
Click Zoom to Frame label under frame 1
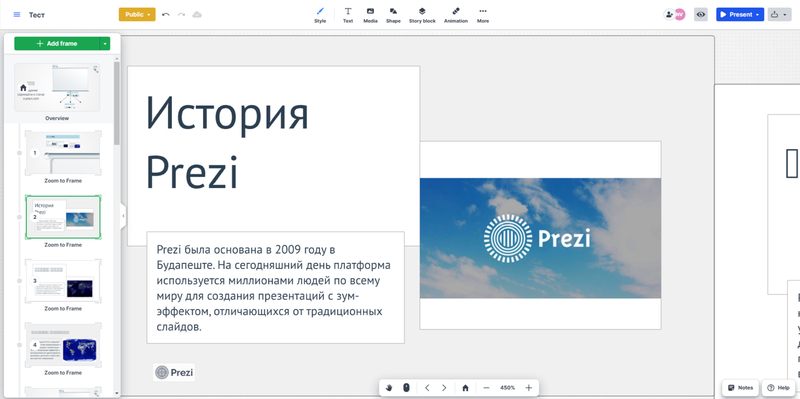[x=63, y=181]
